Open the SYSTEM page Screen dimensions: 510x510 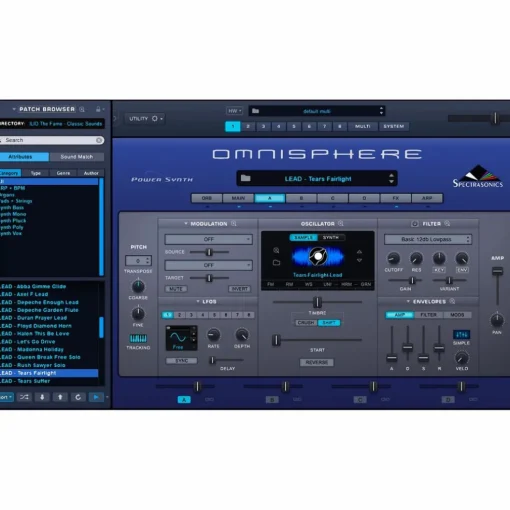[x=394, y=126]
